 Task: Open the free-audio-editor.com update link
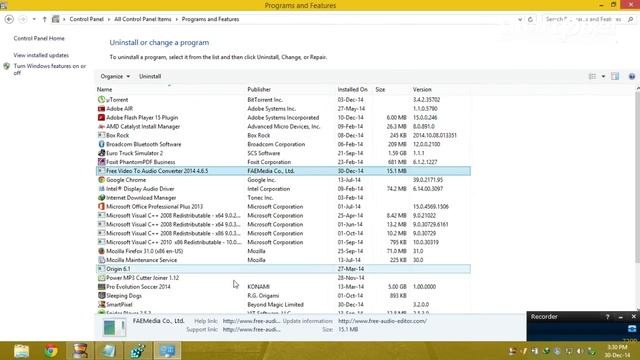pos(382,321)
